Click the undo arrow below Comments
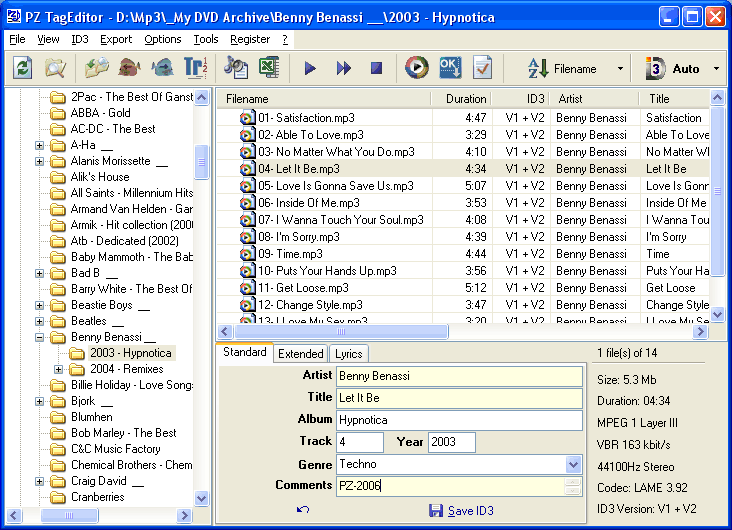 click(303, 510)
